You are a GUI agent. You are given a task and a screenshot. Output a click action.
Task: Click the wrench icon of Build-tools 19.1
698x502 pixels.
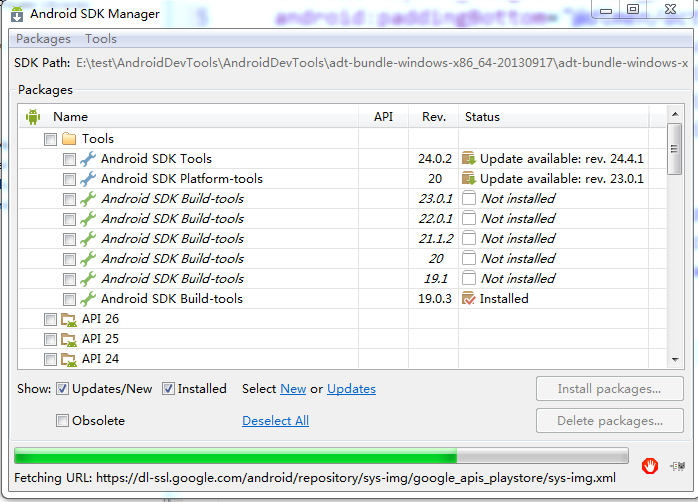tap(88, 279)
